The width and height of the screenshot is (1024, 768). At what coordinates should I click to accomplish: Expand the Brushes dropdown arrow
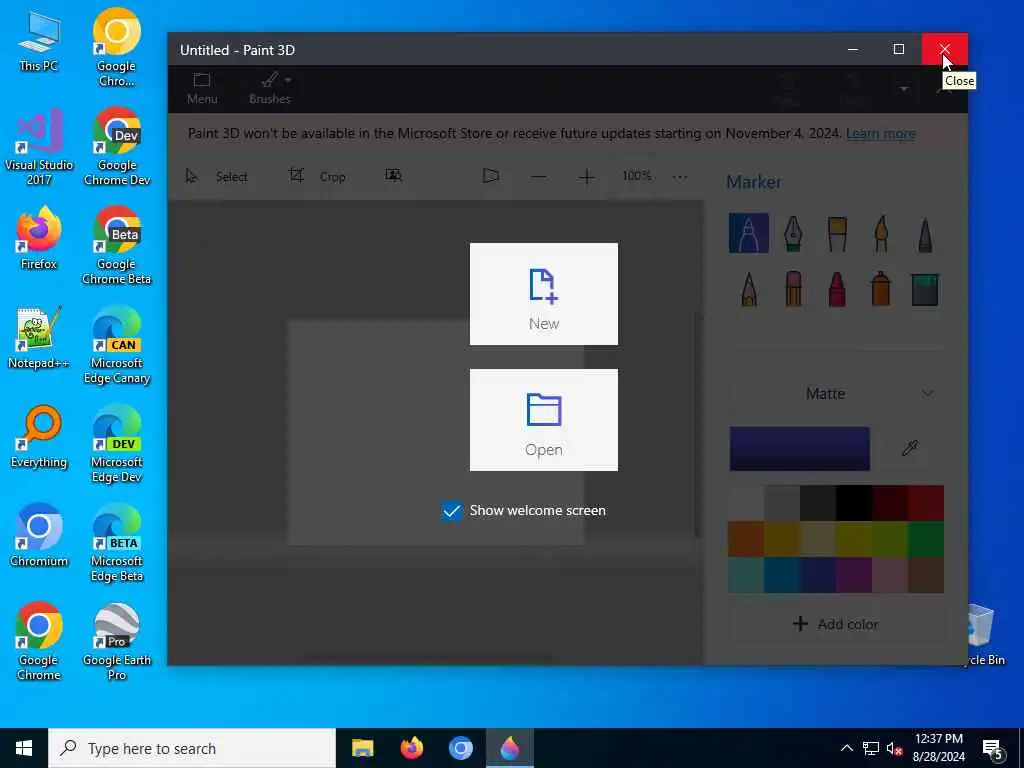click(x=288, y=80)
